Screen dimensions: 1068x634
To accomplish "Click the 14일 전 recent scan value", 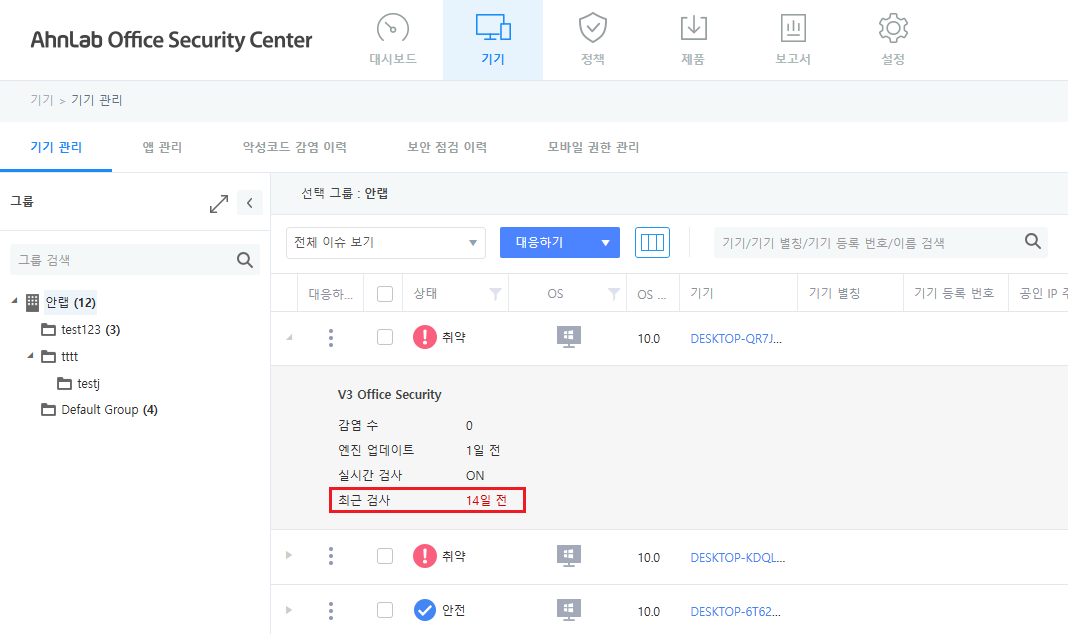I will coord(486,501).
